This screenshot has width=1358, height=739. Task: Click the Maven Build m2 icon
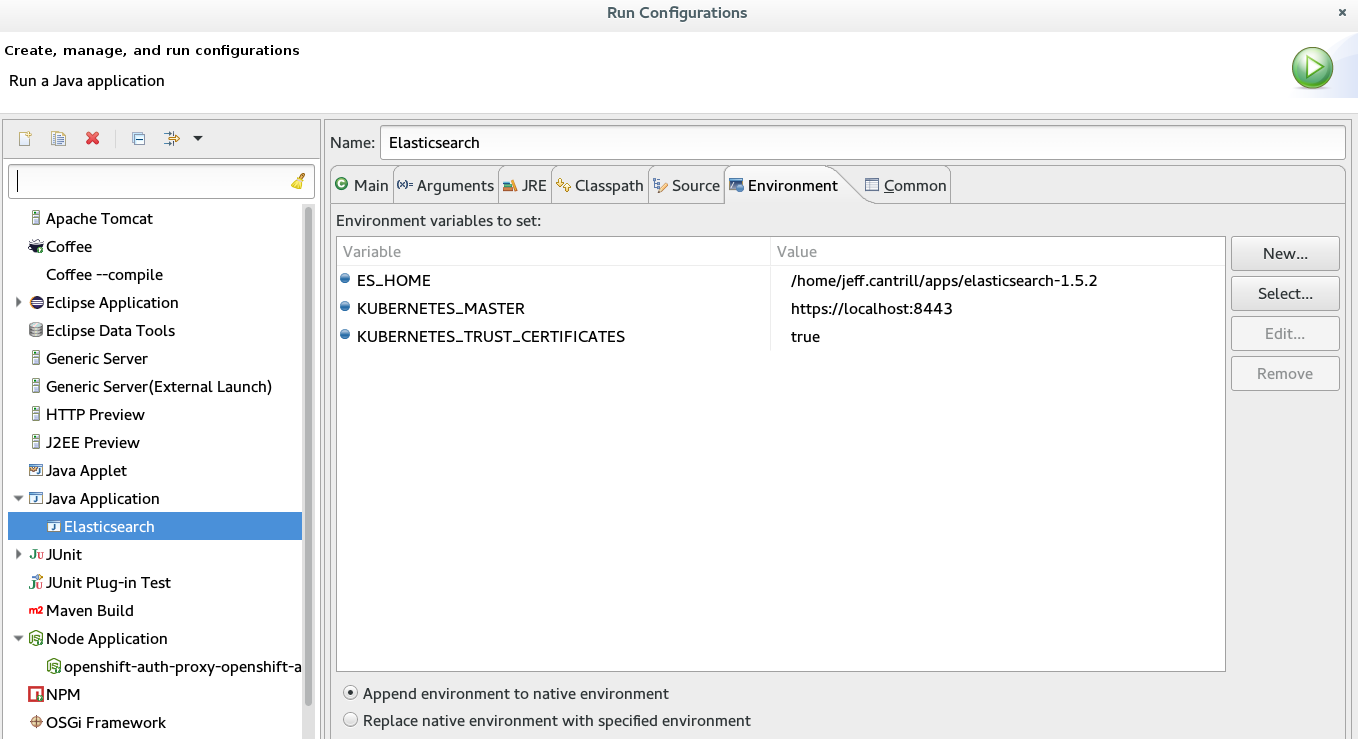(x=36, y=610)
